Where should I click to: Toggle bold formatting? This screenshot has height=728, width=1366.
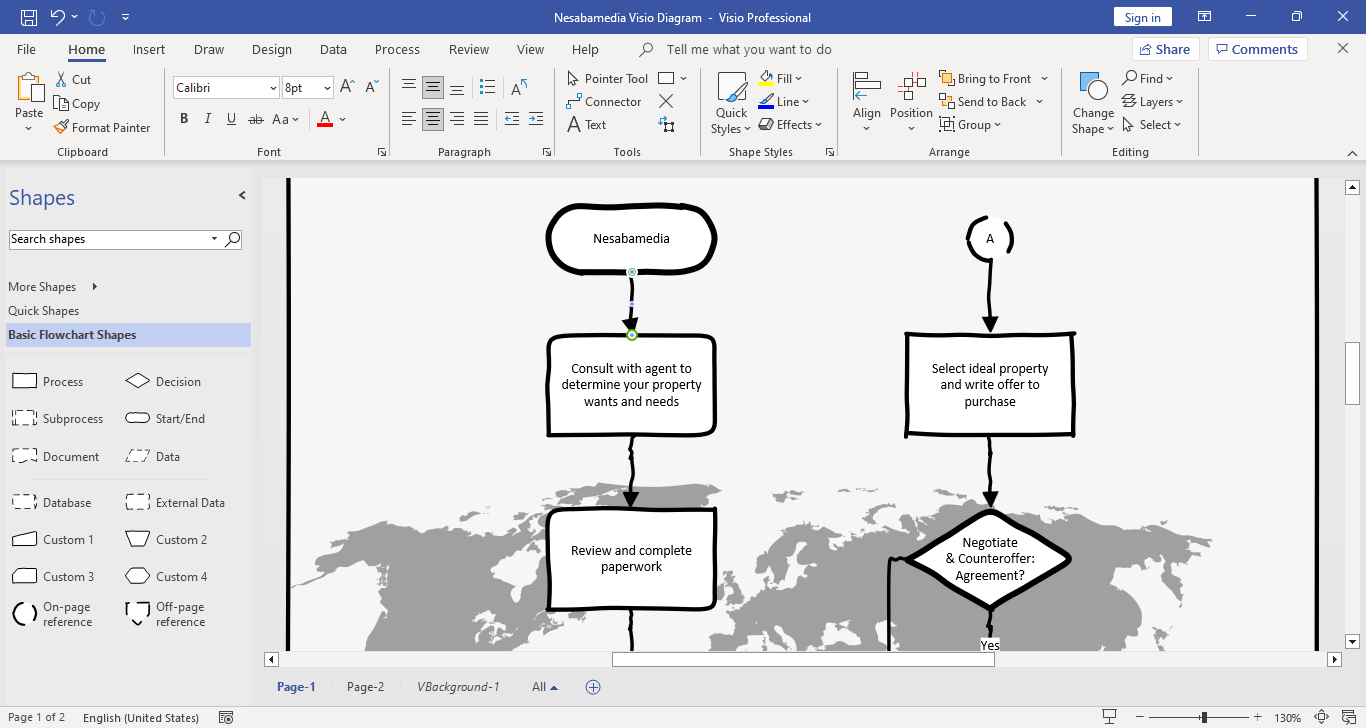tap(184, 119)
